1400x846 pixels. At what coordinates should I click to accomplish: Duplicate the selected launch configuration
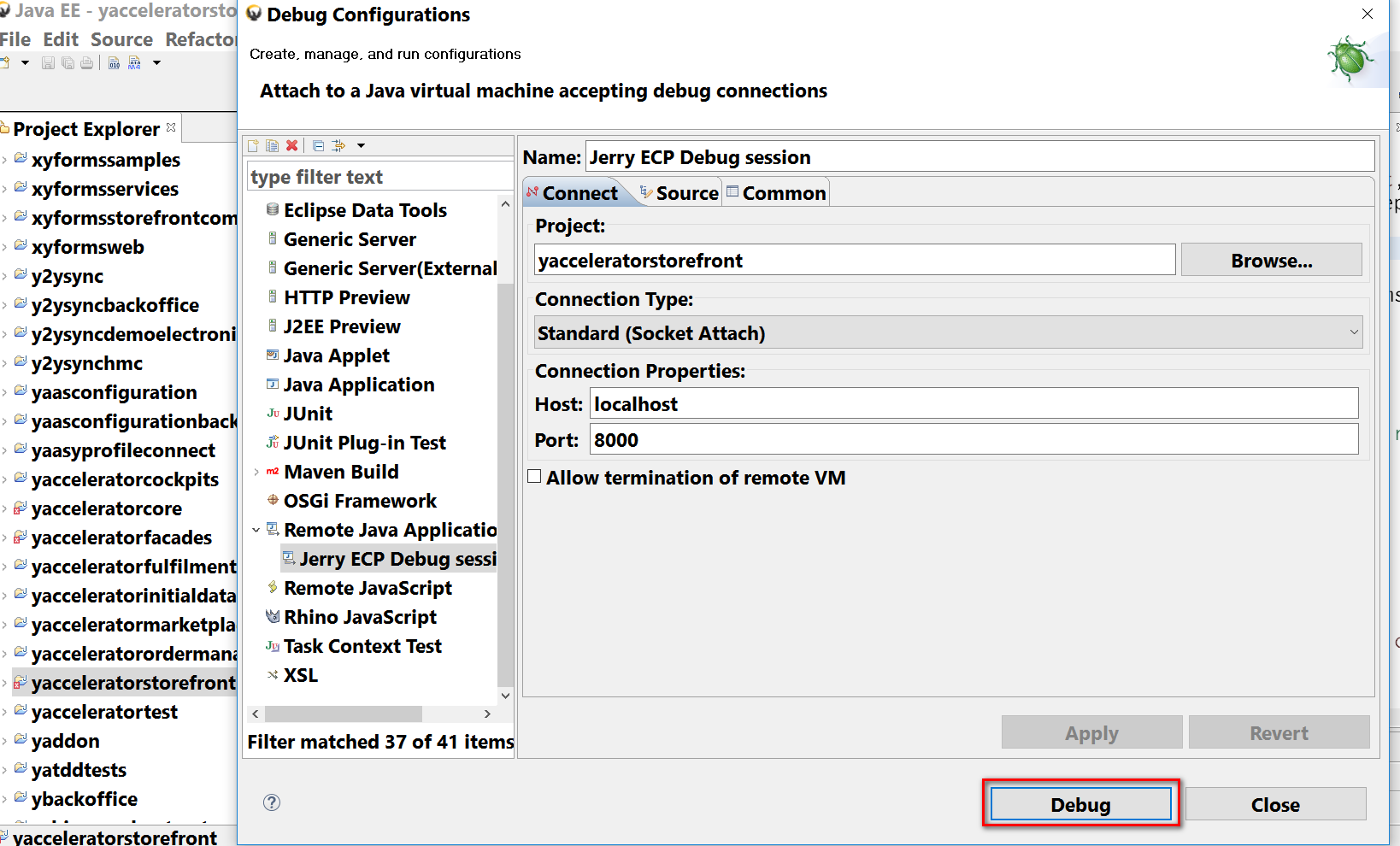click(x=272, y=146)
